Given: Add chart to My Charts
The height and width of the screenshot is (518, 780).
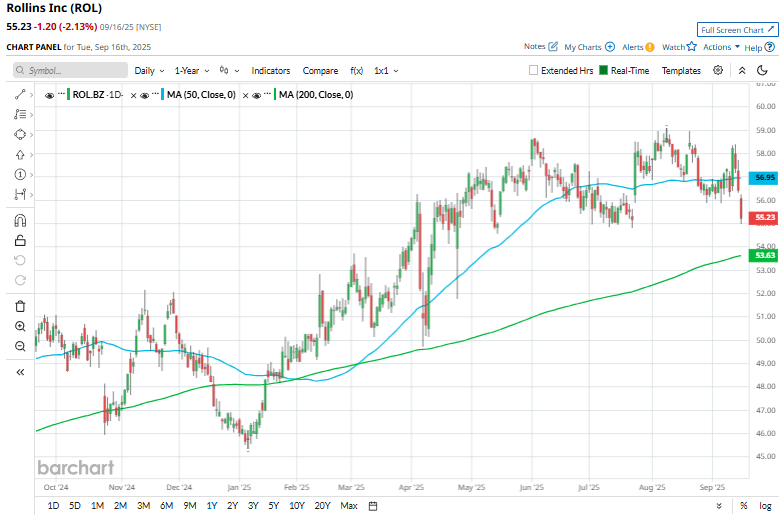Looking at the screenshot, I should coord(610,47).
